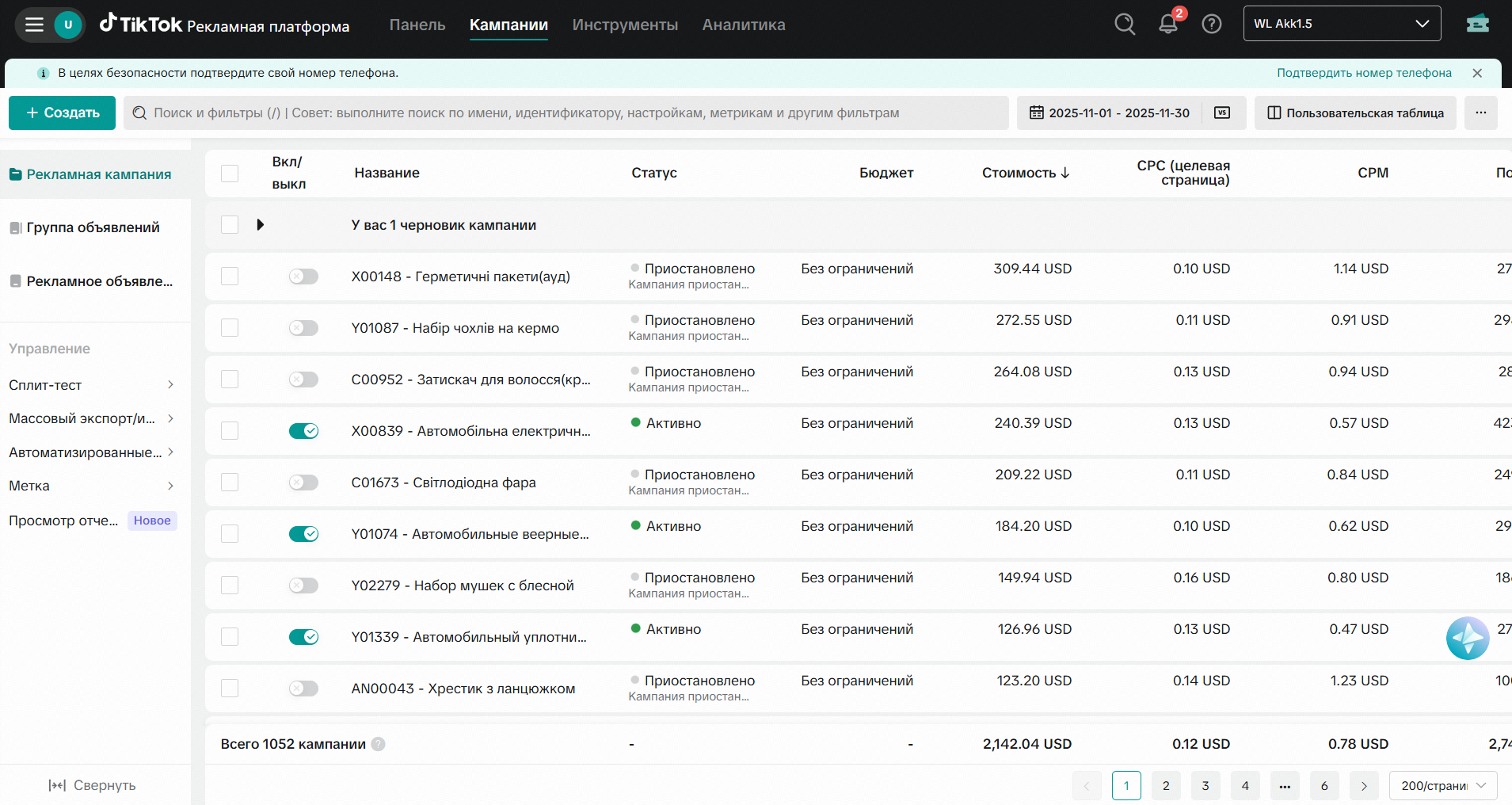
Task: Disable the X00839 campaign toggle
Action: click(x=303, y=431)
